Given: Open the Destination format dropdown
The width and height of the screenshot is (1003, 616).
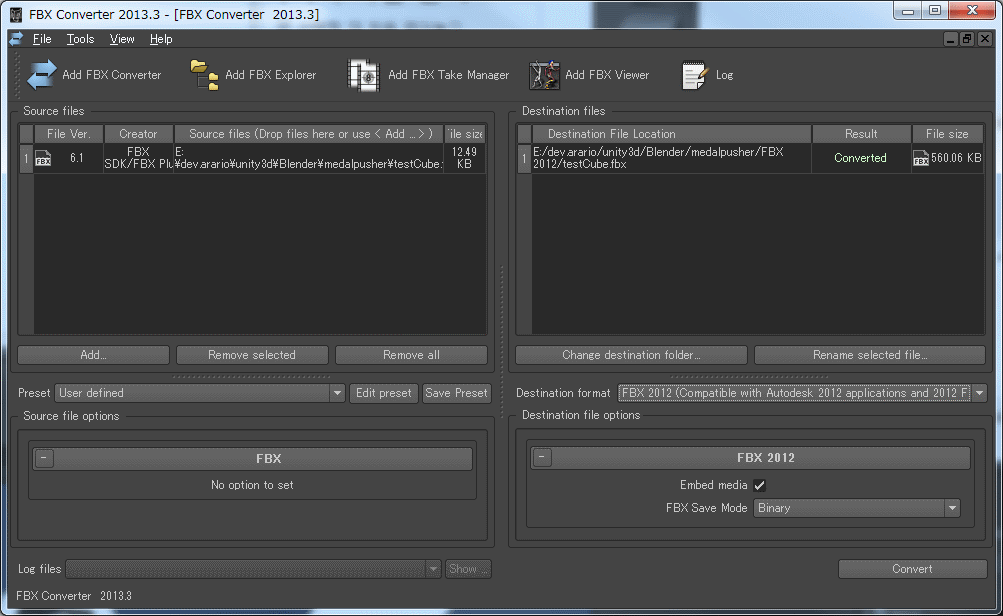Looking at the screenshot, I should [x=802, y=393].
